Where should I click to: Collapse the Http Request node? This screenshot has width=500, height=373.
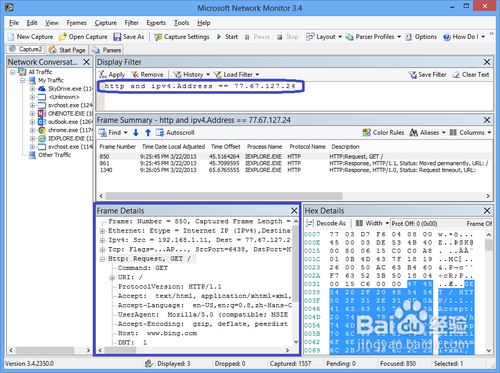[x=103, y=259]
